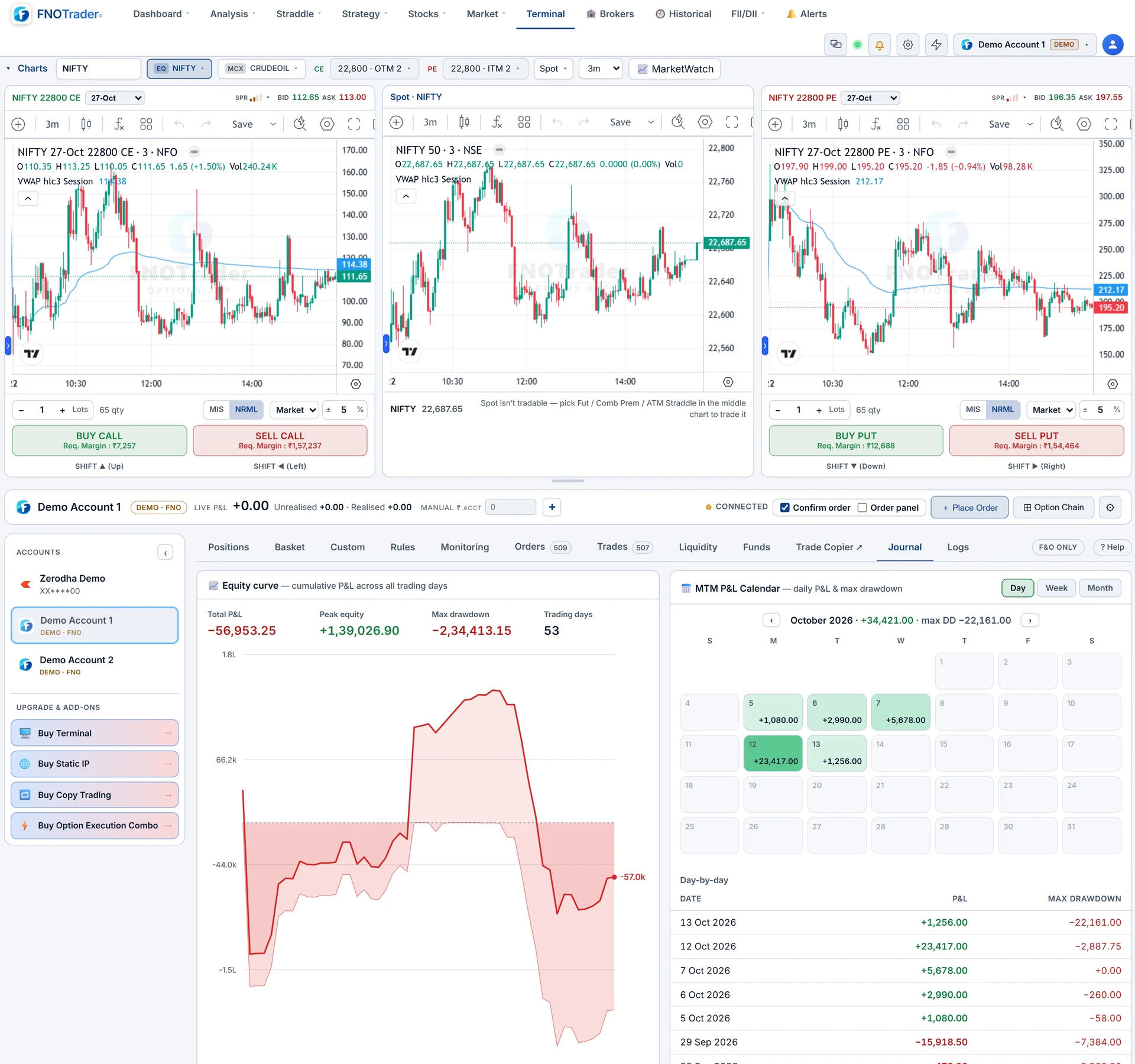1135x1064 pixels.
Task: Open the notification bell icon in header
Action: 879,45
